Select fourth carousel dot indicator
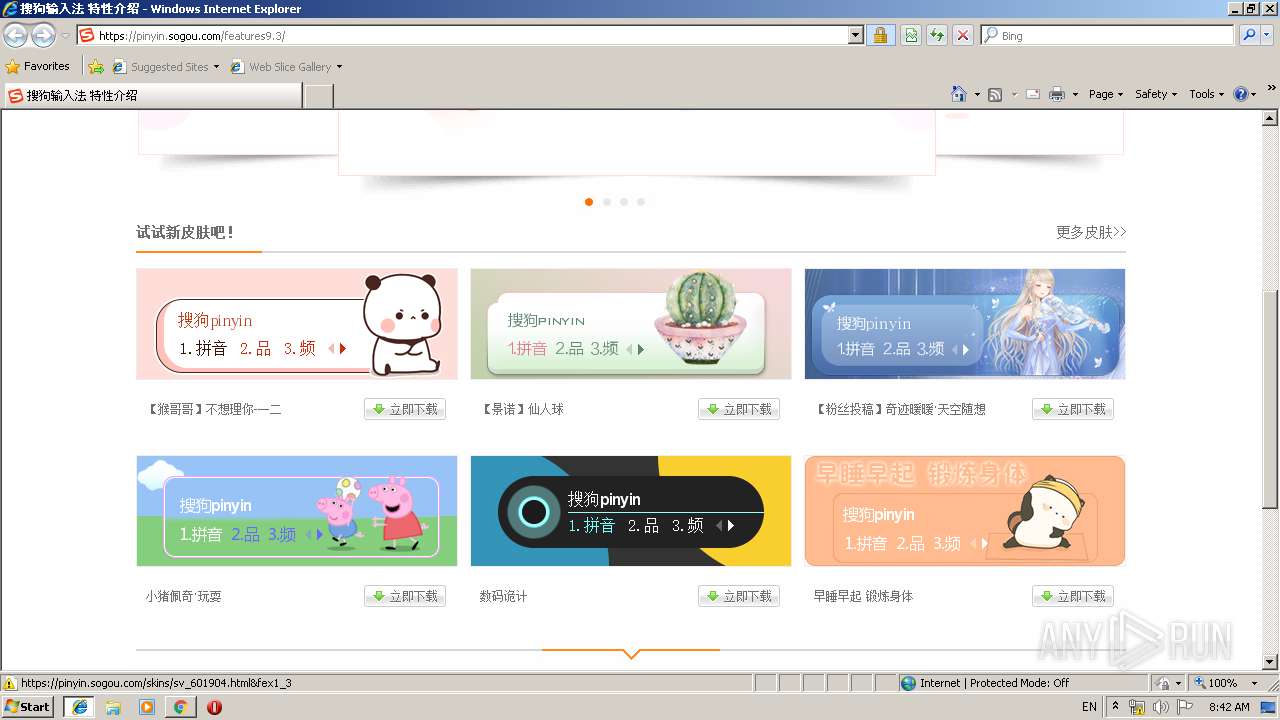Viewport: 1280px width, 720px height. pos(641,202)
